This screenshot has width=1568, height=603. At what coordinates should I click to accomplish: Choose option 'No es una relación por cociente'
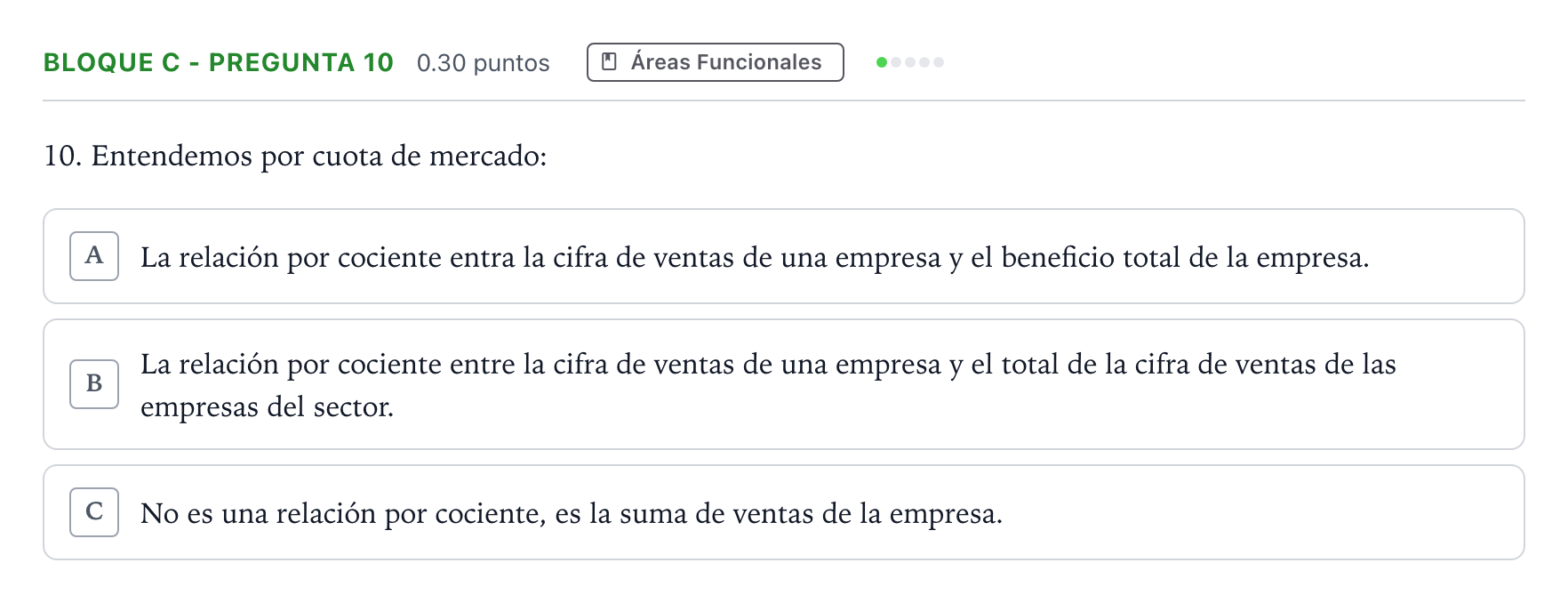pyautogui.click(x=784, y=512)
